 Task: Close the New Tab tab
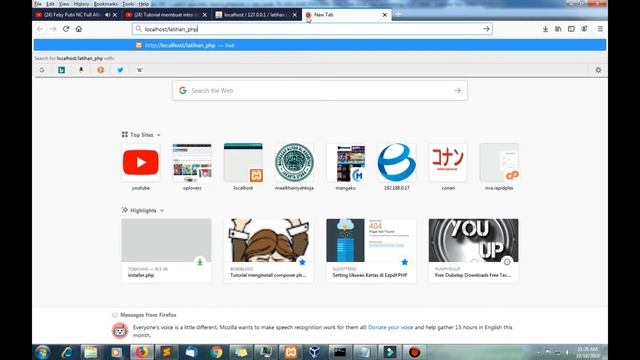pos(384,15)
